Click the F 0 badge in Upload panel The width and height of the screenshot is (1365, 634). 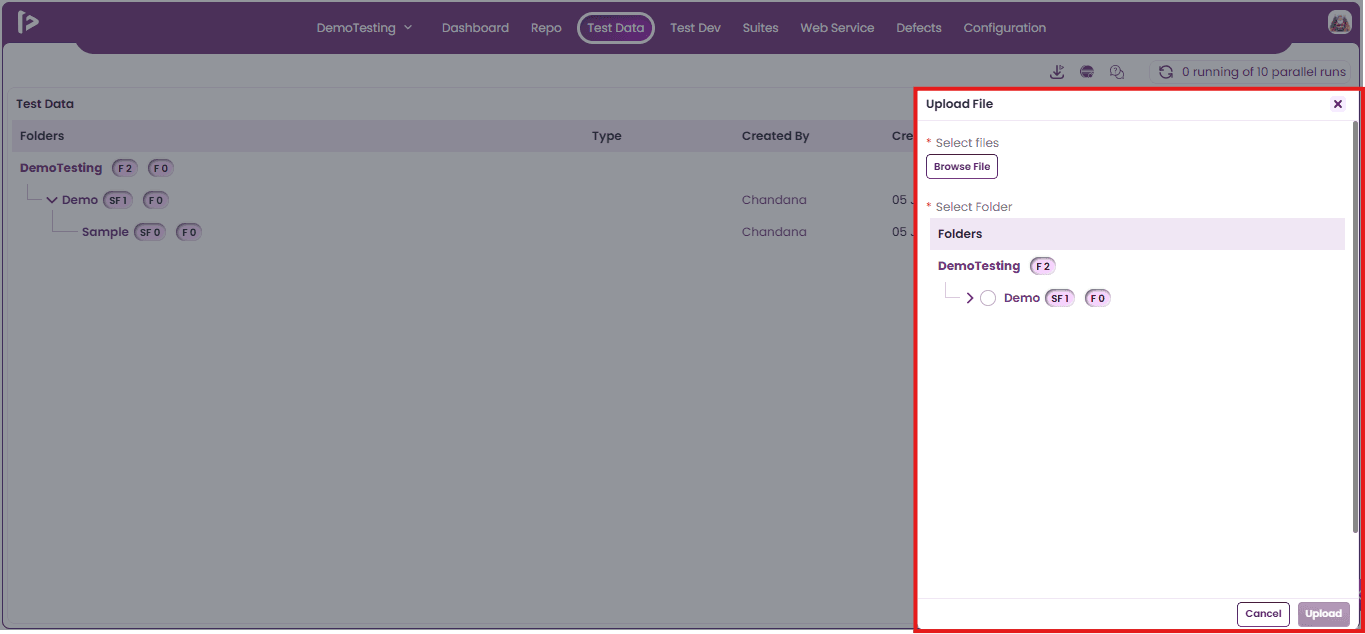point(1098,298)
